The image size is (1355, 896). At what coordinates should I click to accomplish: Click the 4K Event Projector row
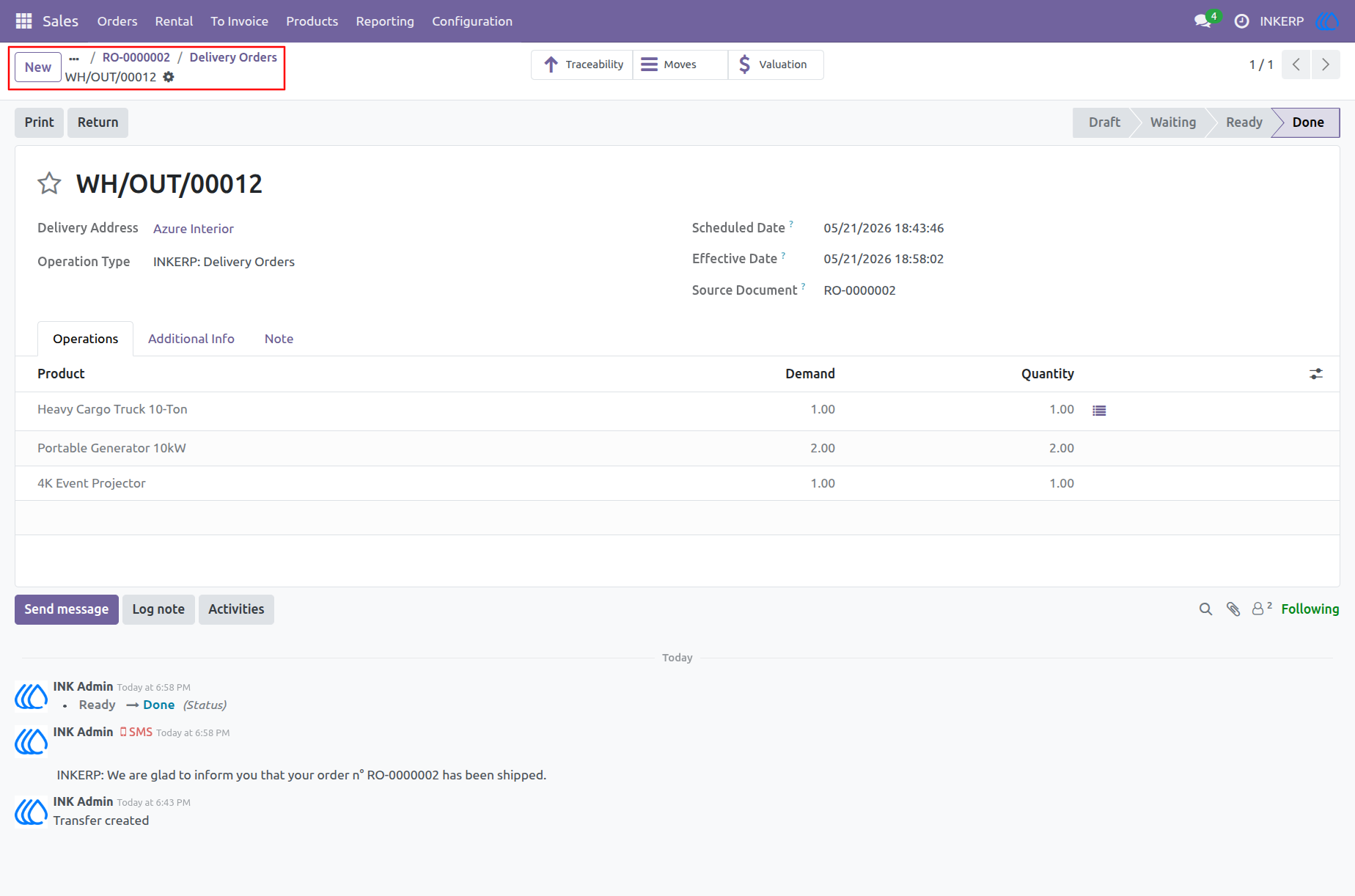coord(677,483)
